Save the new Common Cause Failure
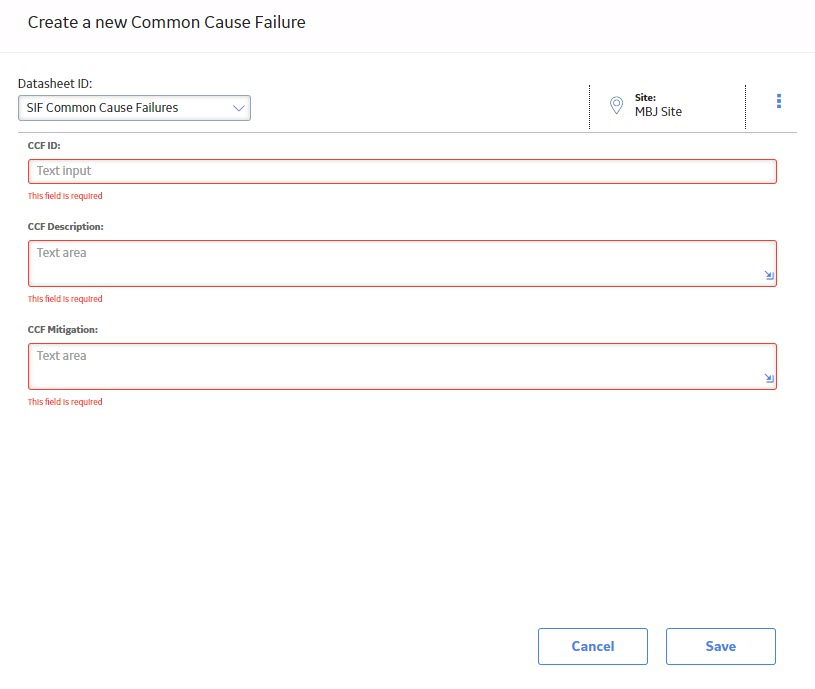Viewport: 815px width, 689px height. [720, 646]
